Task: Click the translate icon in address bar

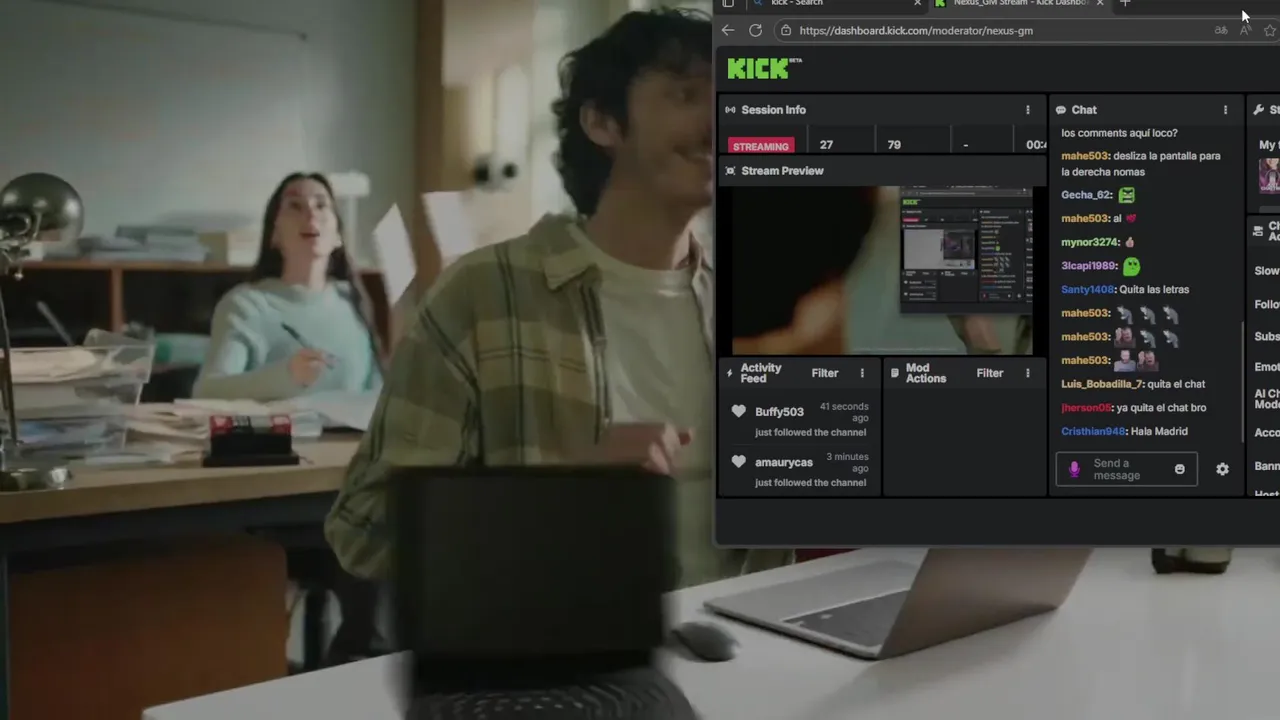Action: [x=1221, y=30]
